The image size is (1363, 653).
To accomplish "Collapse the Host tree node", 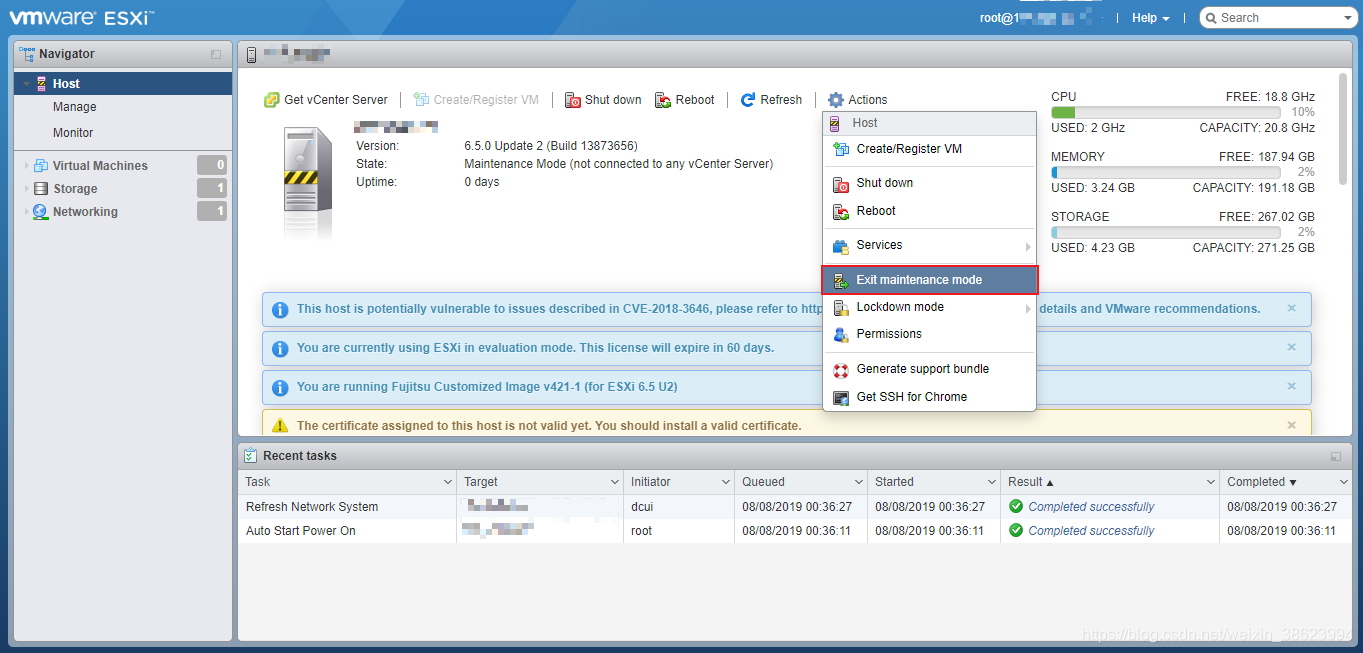I will pos(26,84).
